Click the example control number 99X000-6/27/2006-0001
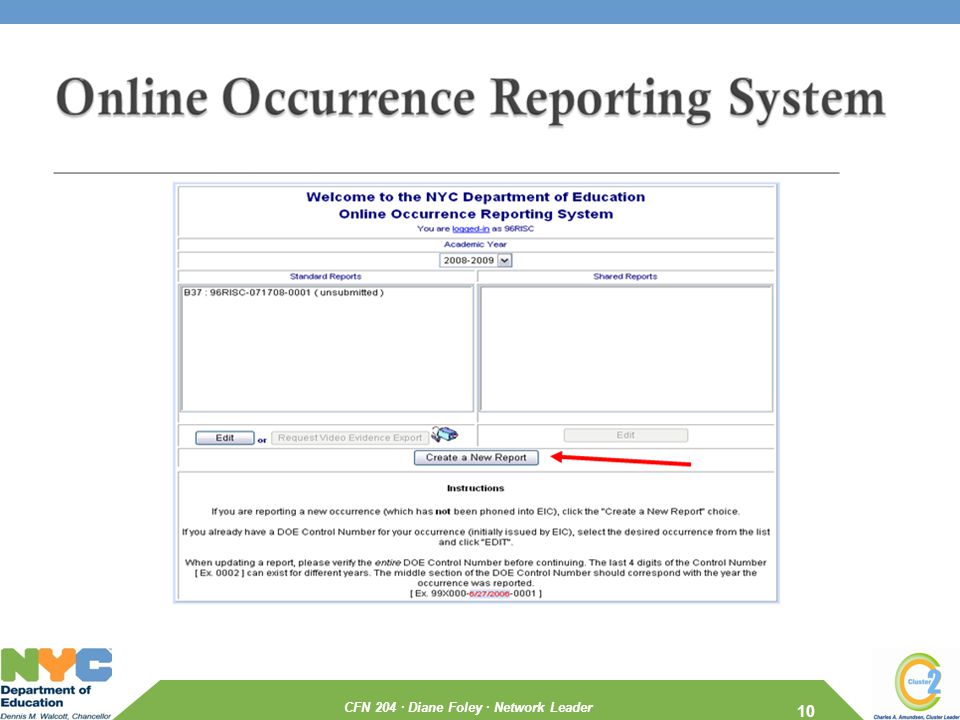Viewport: 960px width, 720px height. [476, 594]
